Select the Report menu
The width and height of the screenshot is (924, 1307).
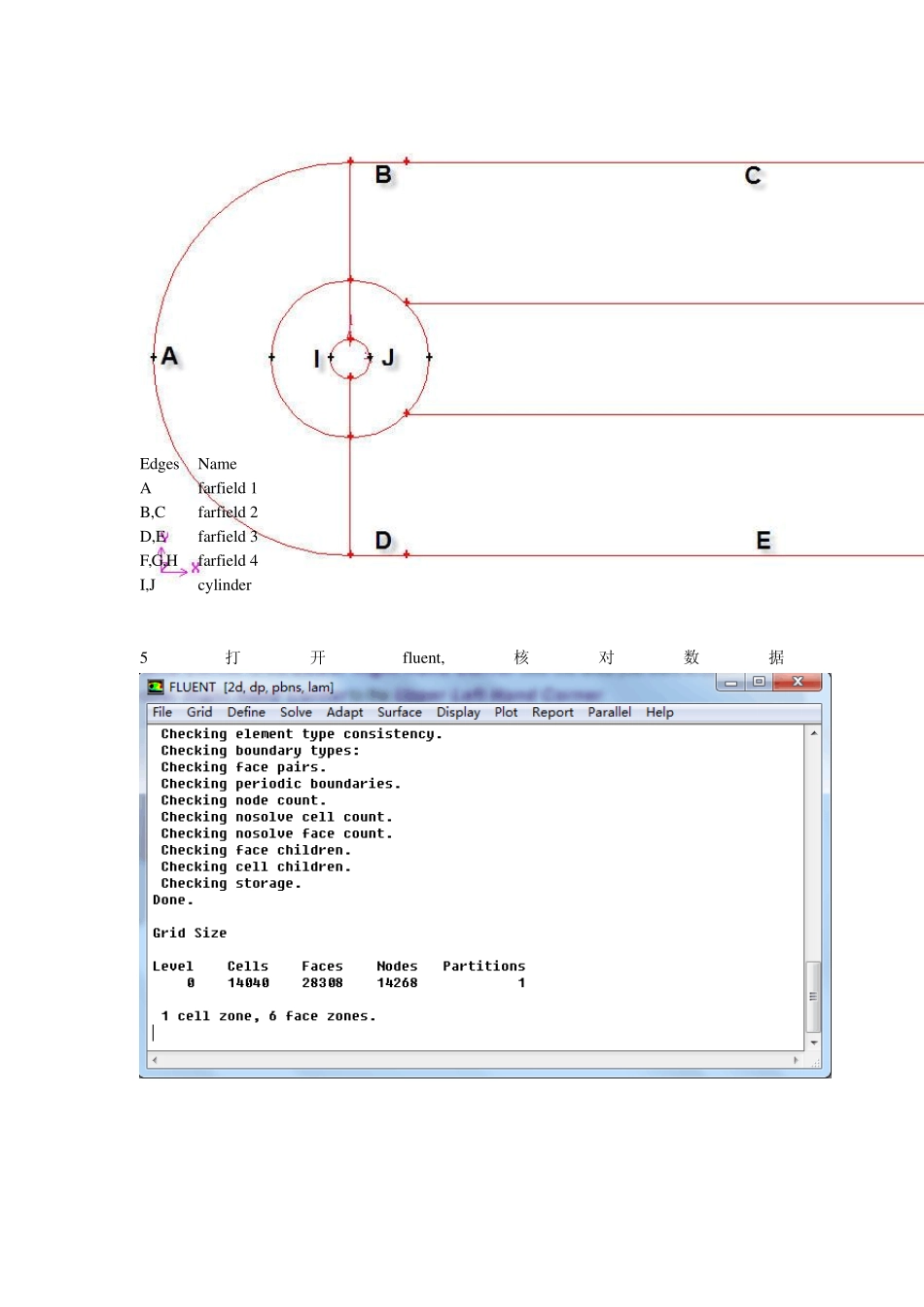[552, 712]
